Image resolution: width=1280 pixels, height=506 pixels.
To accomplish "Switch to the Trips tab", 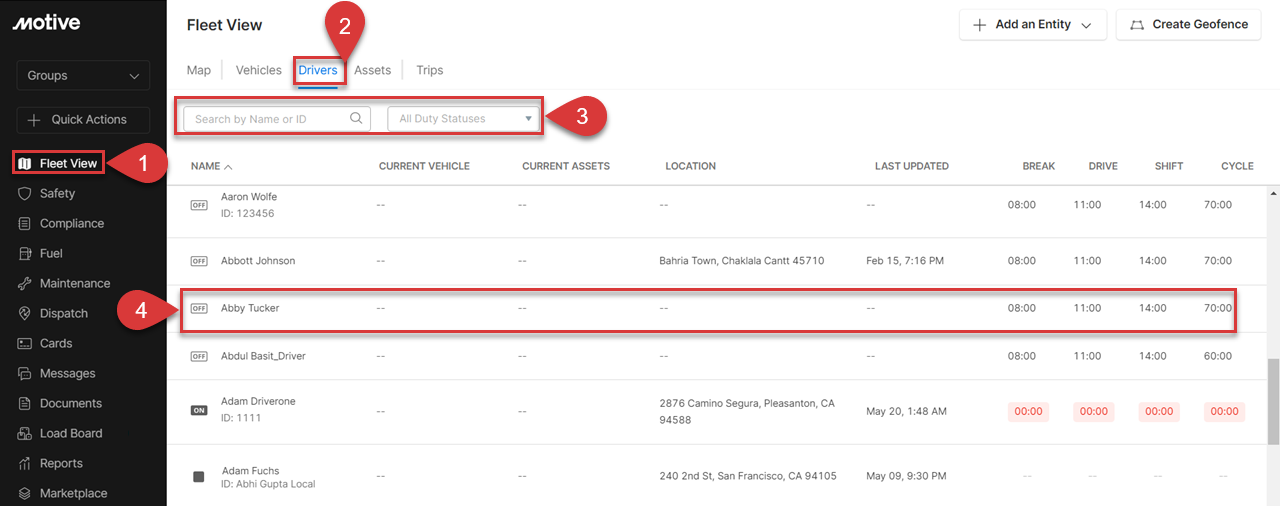I will click(429, 70).
